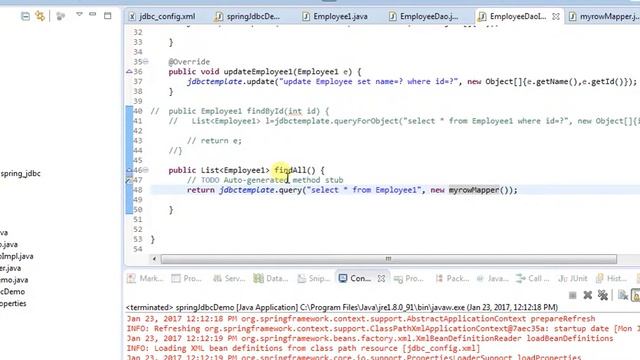
Task: Click override marker beside line 46
Action: tap(129, 170)
